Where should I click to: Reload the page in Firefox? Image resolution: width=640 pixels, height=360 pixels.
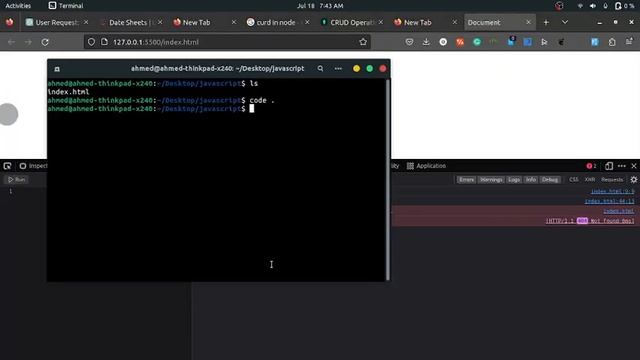[x=45, y=42]
